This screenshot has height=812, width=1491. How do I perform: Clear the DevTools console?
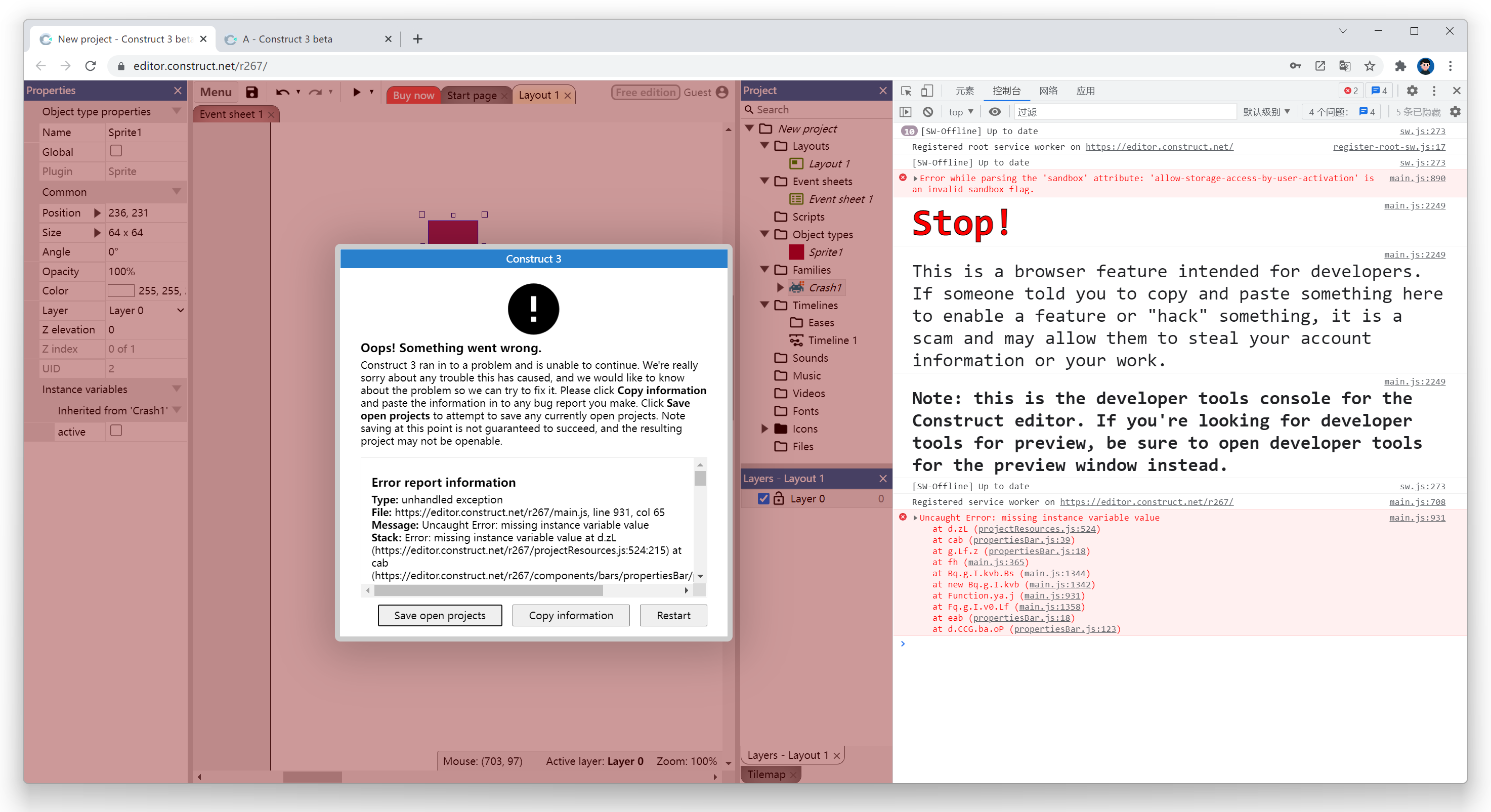click(928, 111)
